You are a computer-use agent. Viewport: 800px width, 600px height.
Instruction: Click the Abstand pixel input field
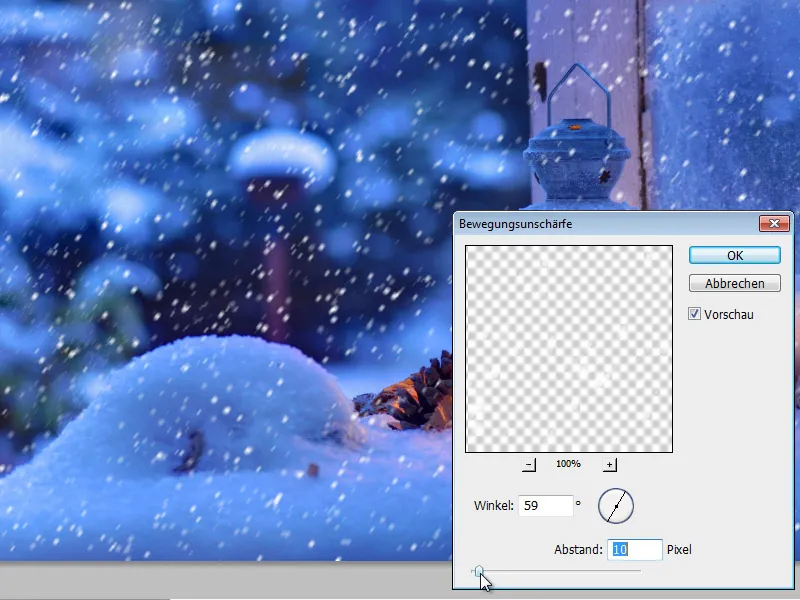click(635, 549)
